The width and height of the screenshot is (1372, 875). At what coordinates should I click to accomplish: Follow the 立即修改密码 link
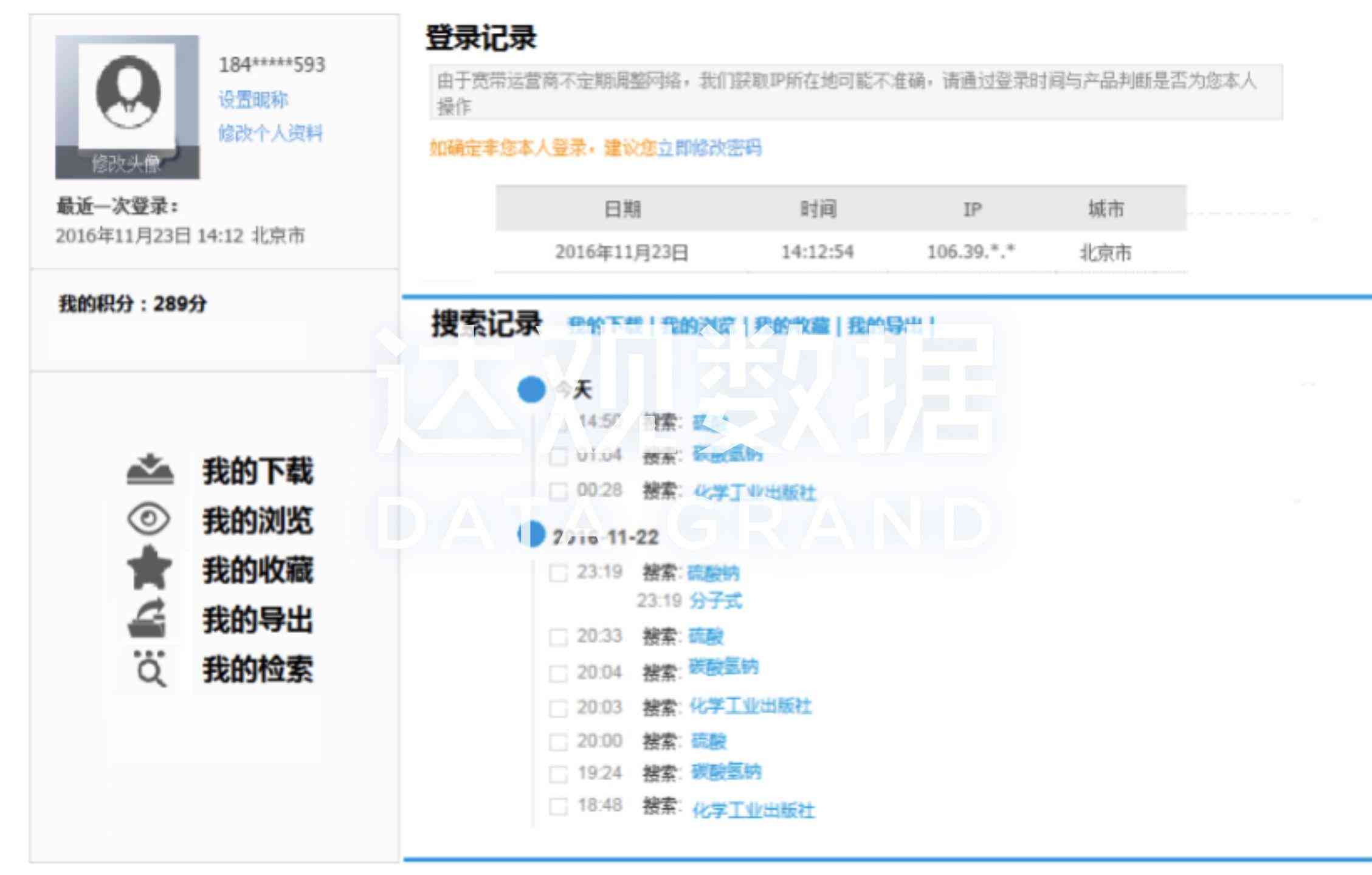709,148
